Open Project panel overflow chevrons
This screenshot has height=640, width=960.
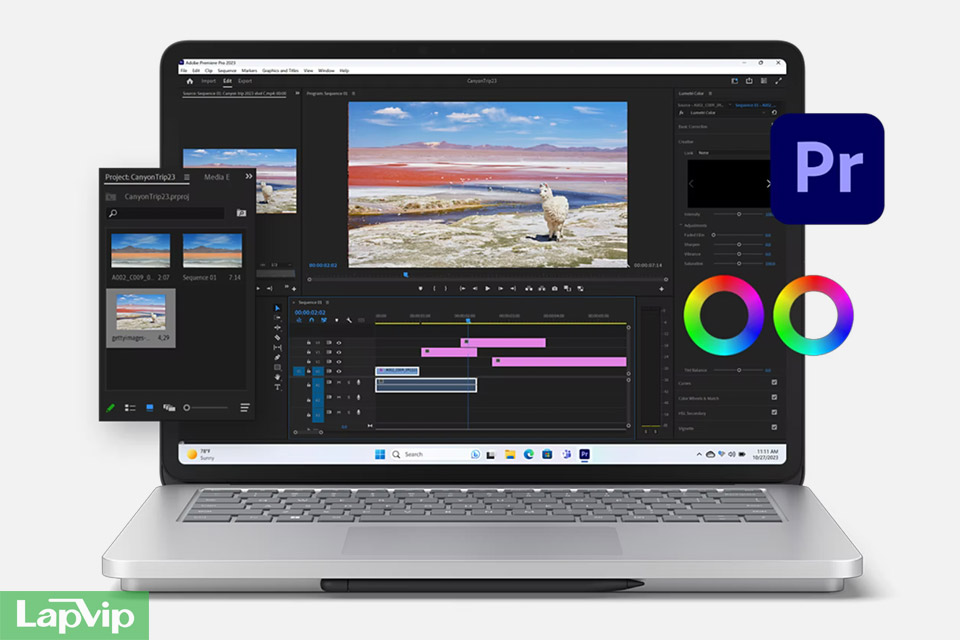point(249,176)
